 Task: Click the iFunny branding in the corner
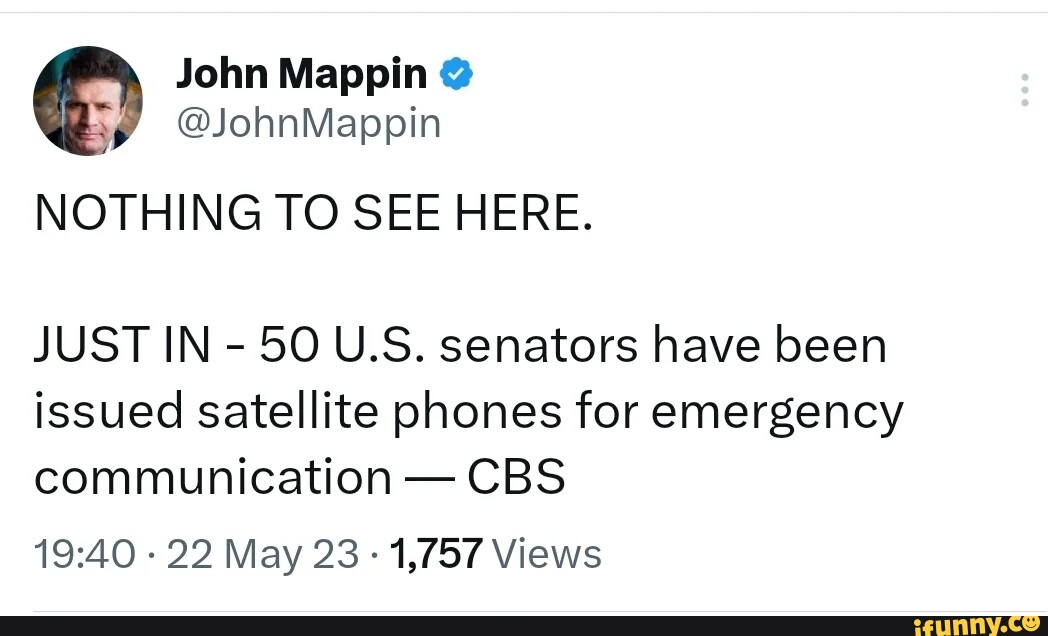click(x=974, y=625)
